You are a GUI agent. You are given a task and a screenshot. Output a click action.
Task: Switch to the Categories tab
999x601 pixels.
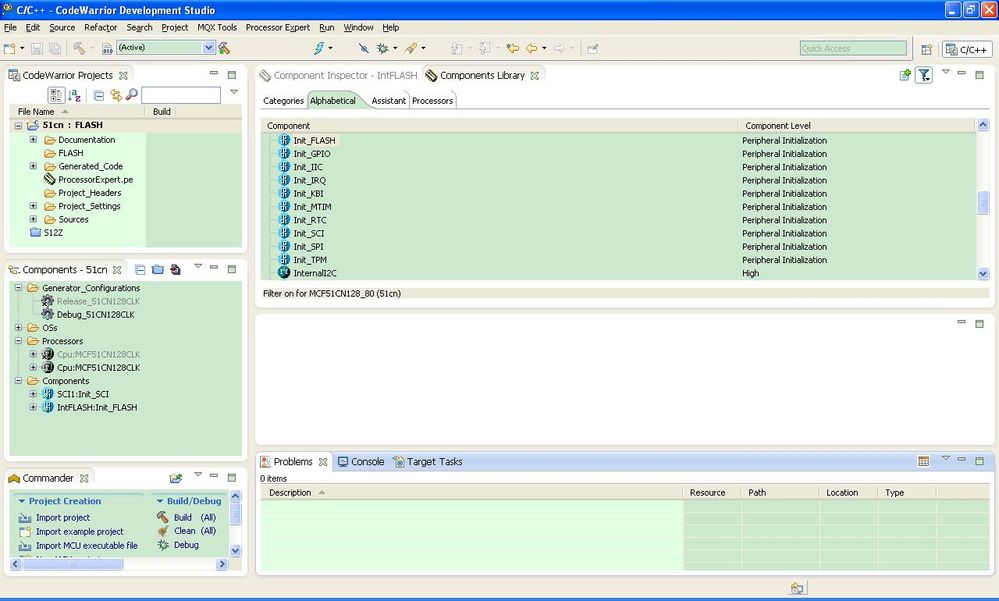tap(284, 101)
